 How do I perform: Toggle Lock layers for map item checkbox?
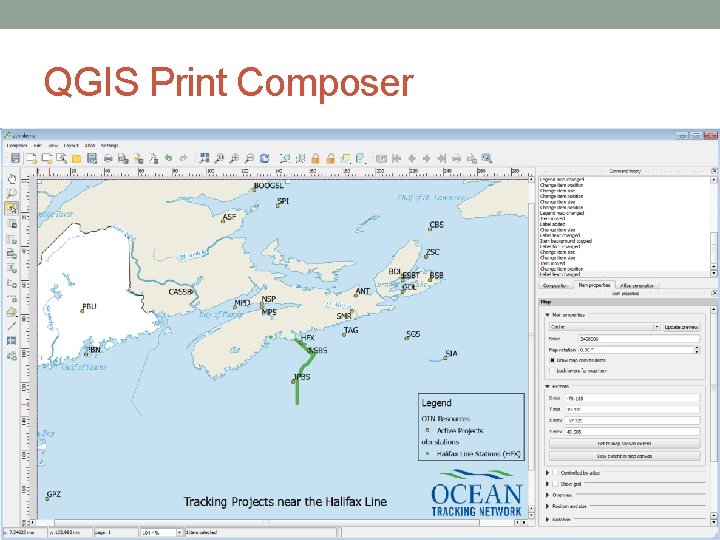(x=552, y=371)
